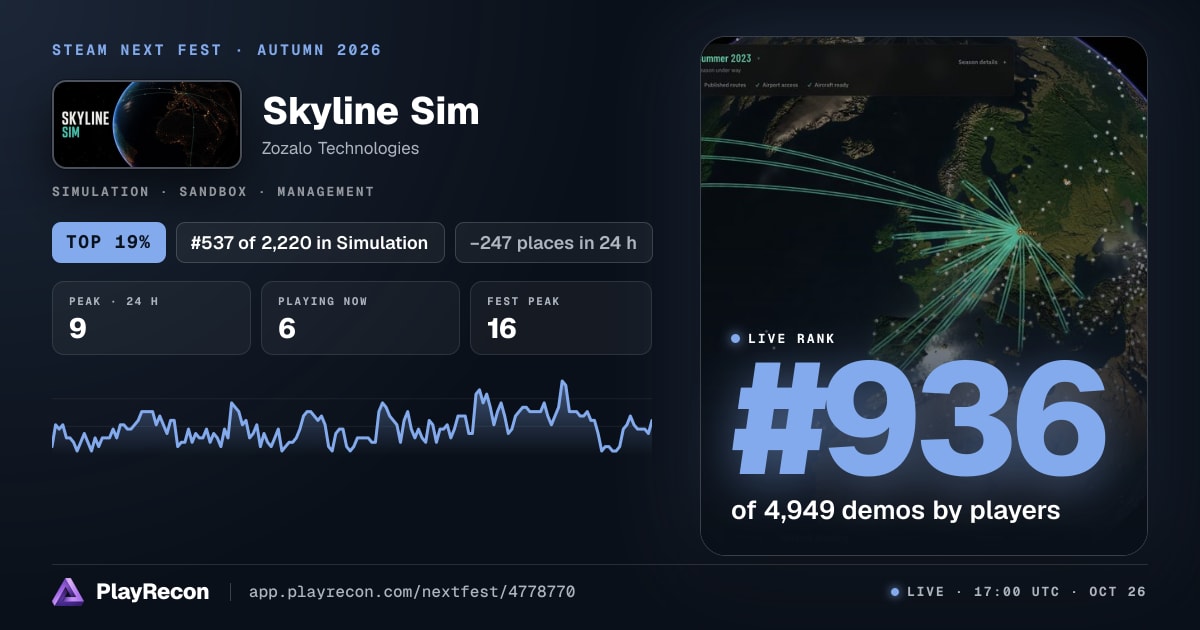1200x630 pixels.
Task: Open Season details in the game screenshot
Action: click(981, 62)
